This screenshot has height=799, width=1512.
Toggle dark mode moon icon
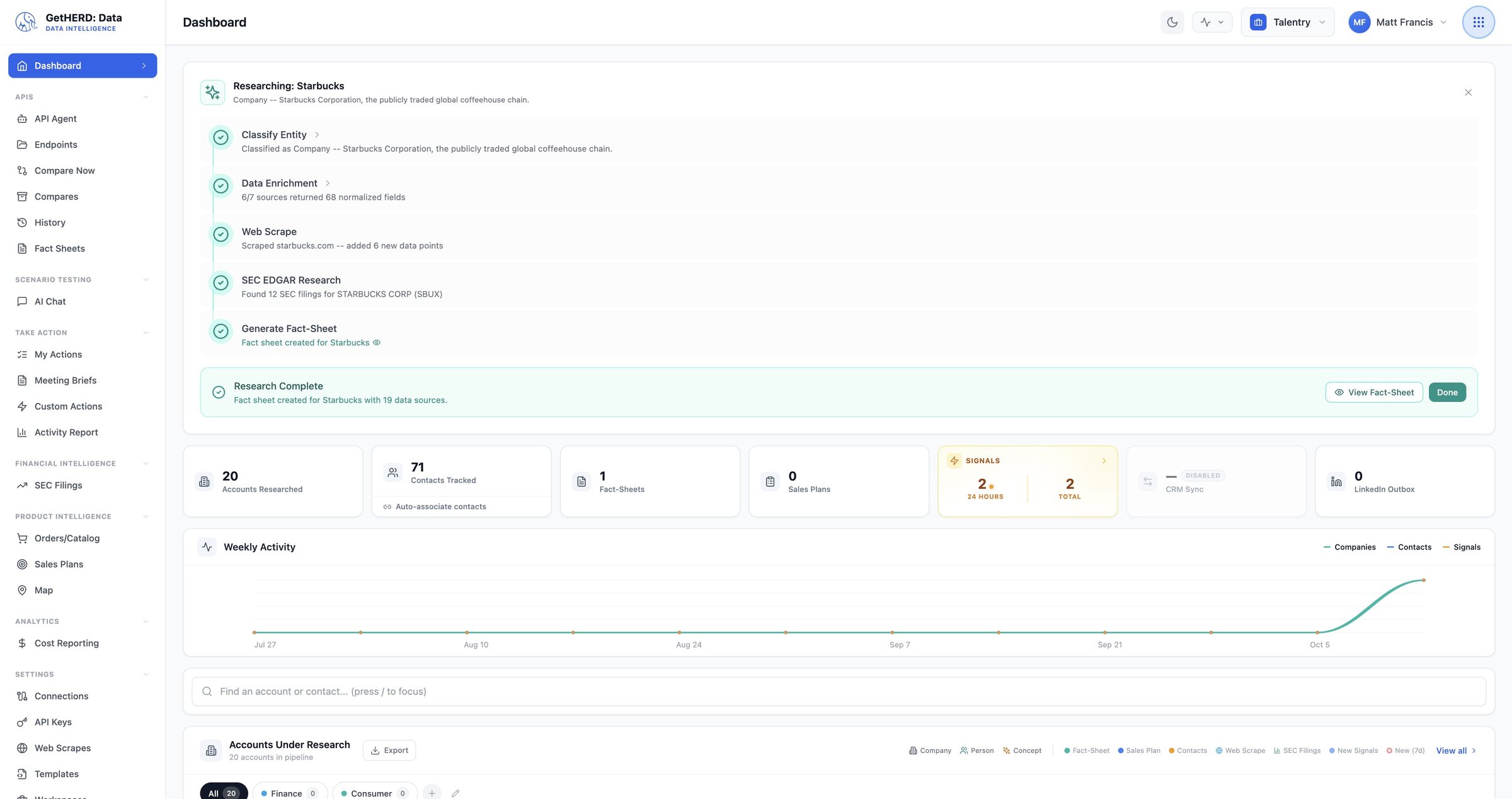pyautogui.click(x=1172, y=22)
